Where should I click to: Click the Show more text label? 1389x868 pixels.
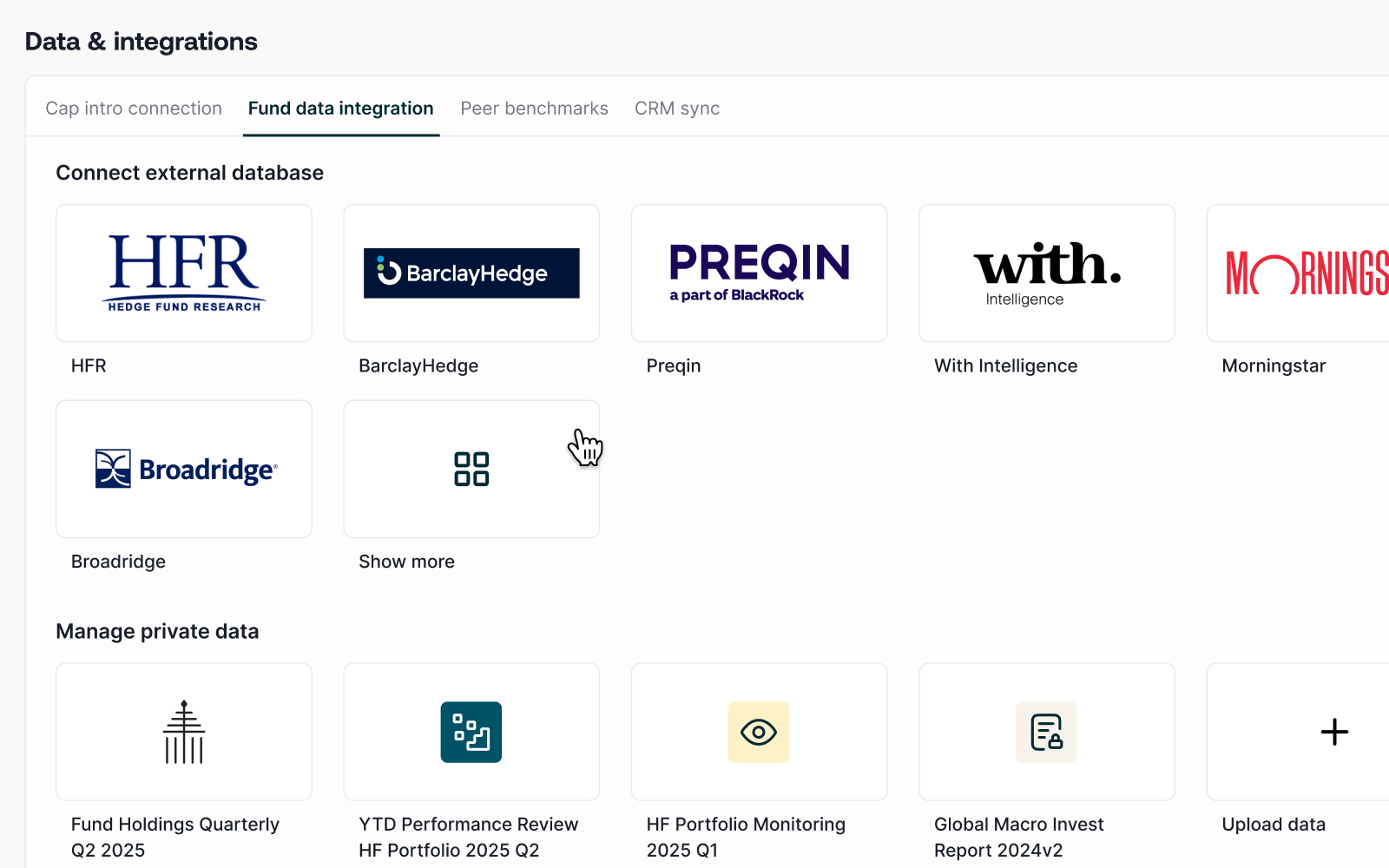(x=406, y=562)
